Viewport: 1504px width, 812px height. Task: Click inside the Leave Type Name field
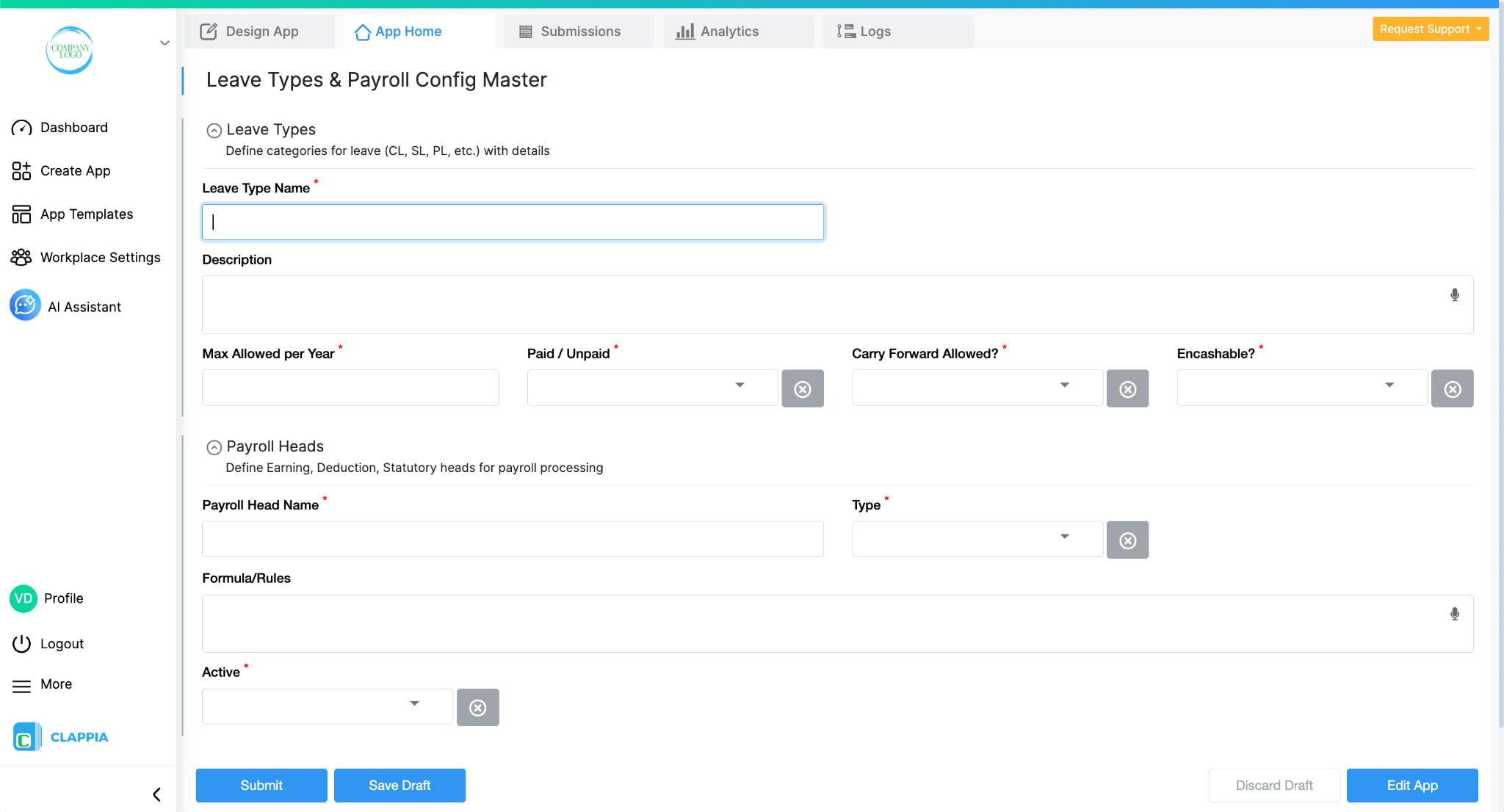(512, 221)
